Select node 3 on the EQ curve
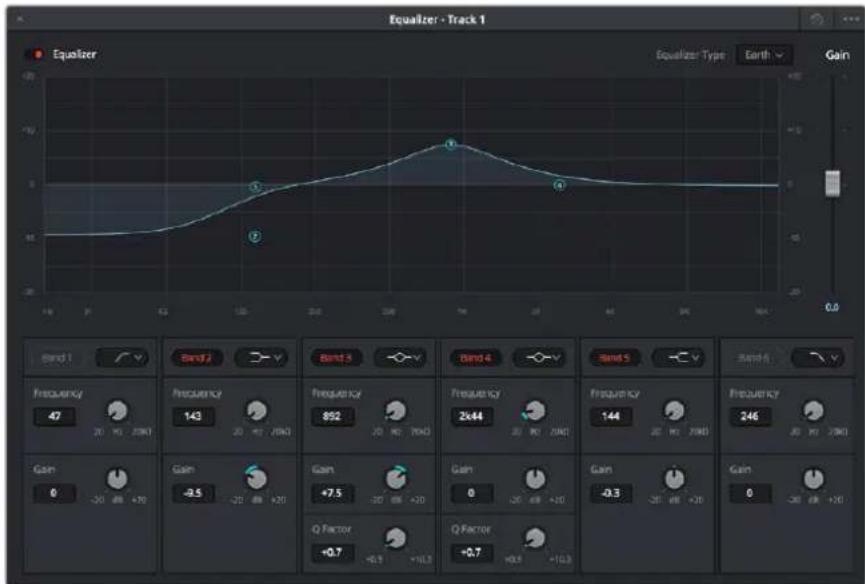Viewport: 865px width, 584px height. (x=451, y=144)
